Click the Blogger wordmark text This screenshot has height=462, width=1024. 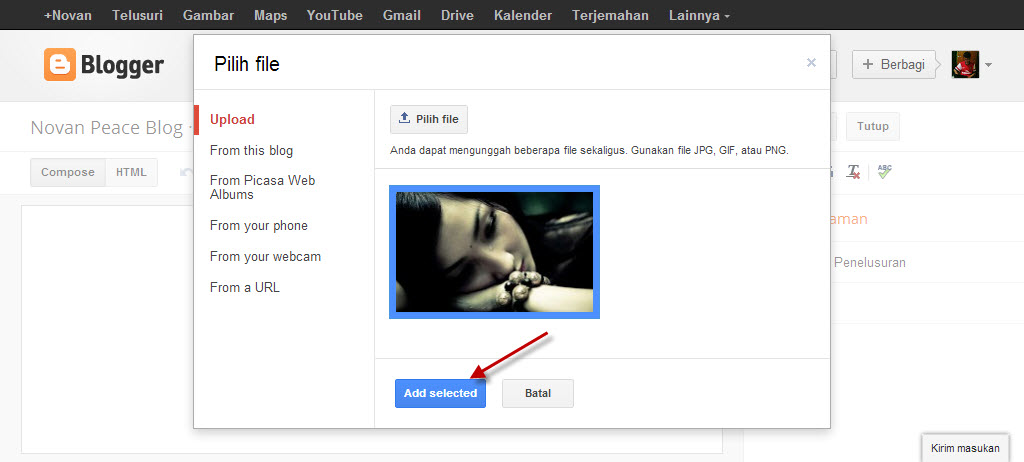tap(122, 65)
